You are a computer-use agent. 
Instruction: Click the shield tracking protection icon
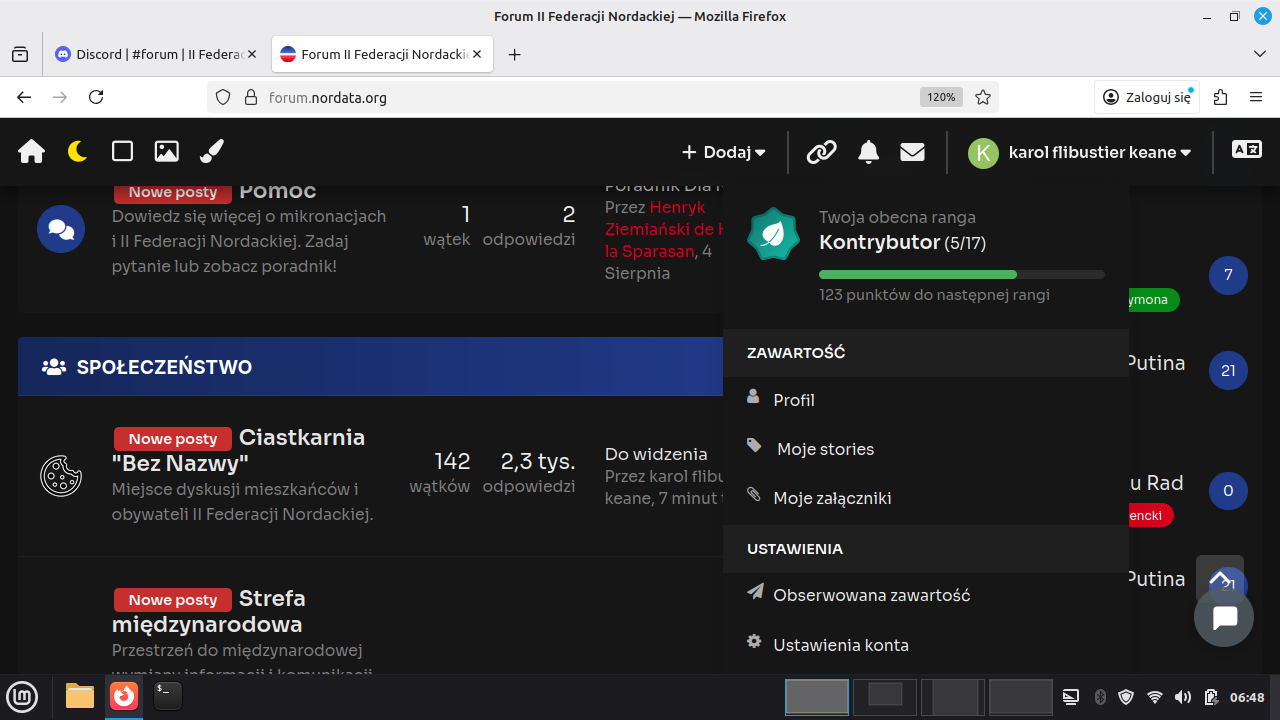(x=223, y=97)
